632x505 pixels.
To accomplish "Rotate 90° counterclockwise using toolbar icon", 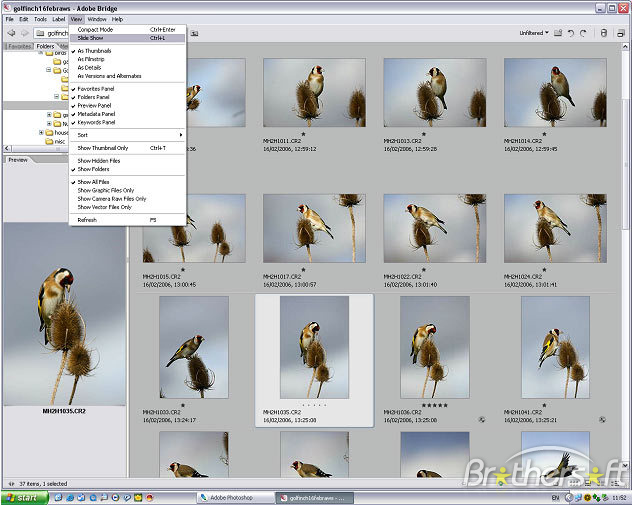I will coord(571,33).
